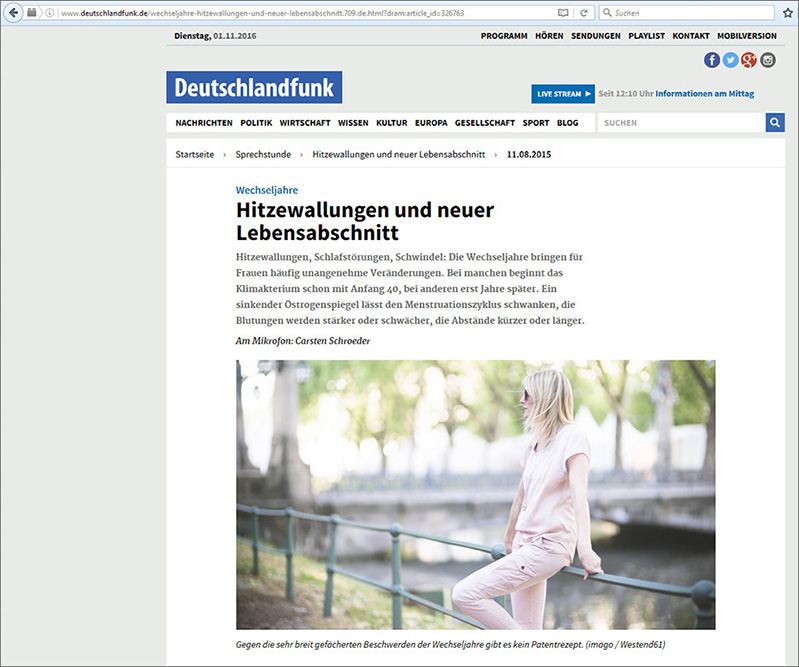This screenshot has width=799, height=667.
Task: Go to SPORT section
Action: [x=536, y=123]
